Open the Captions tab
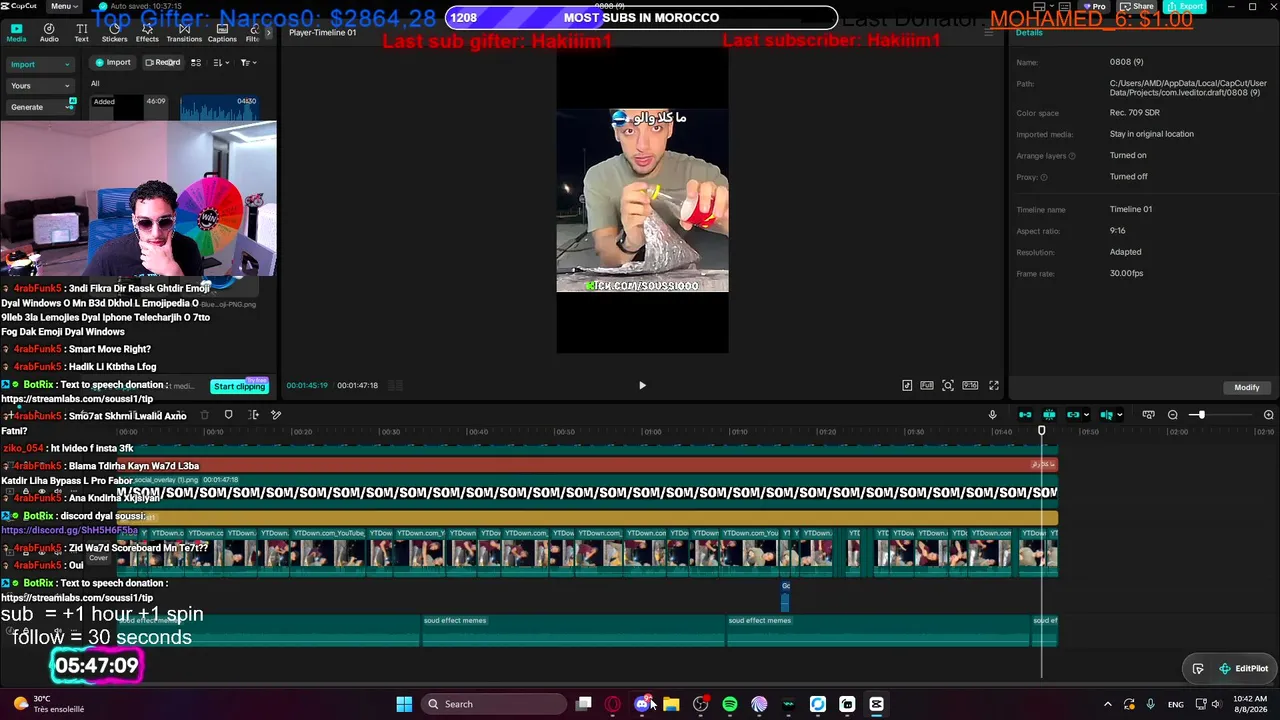1280x720 pixels. tap(222, 33)
